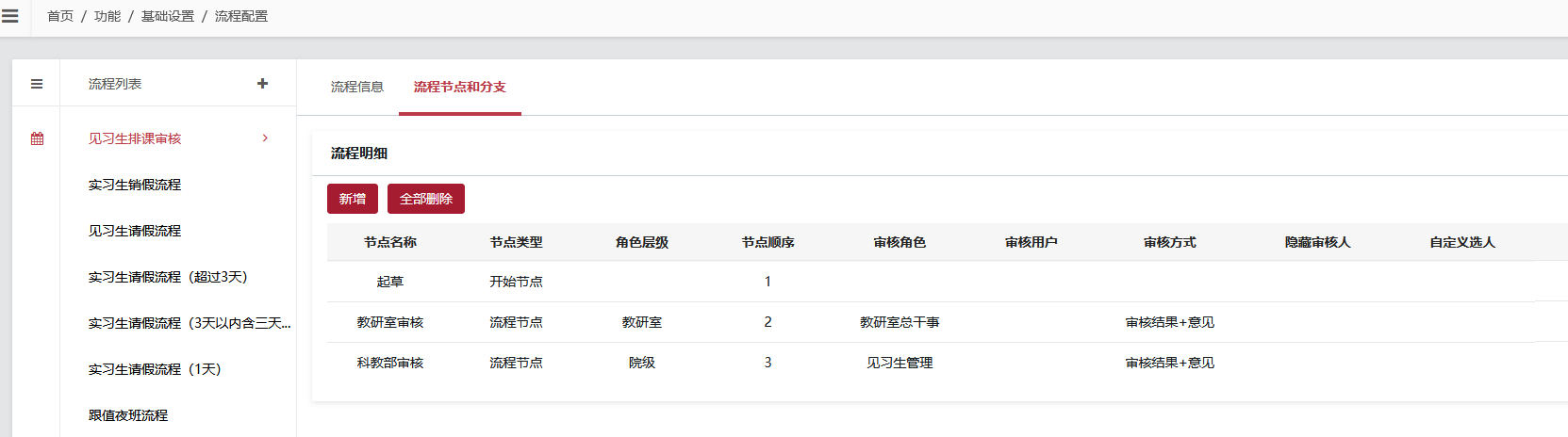The image size is (1568, 437).
Task: Click the 全部删除 button
Action: point(426,199)
